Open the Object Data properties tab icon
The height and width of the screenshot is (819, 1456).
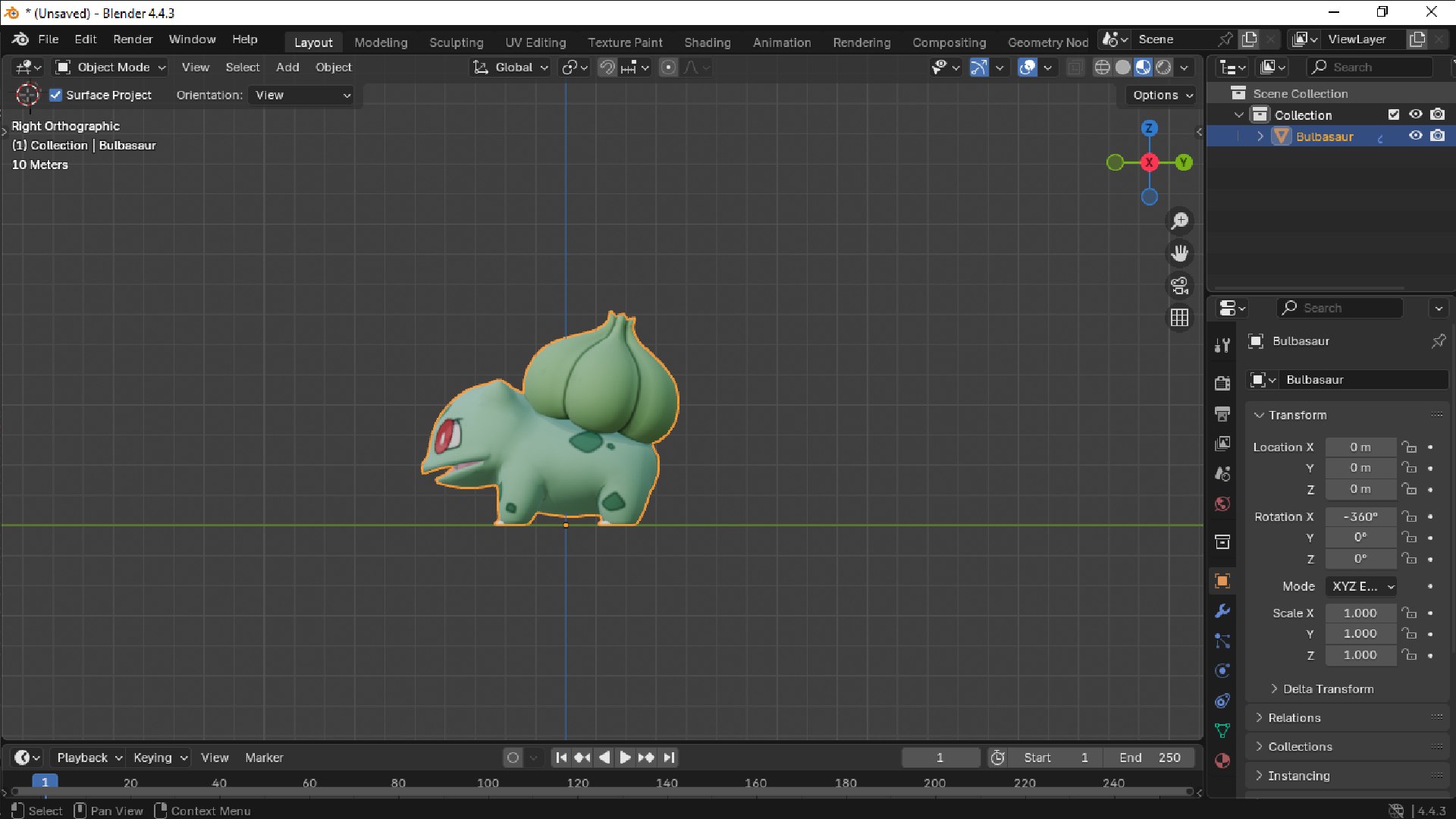(x=1222, y=731)
